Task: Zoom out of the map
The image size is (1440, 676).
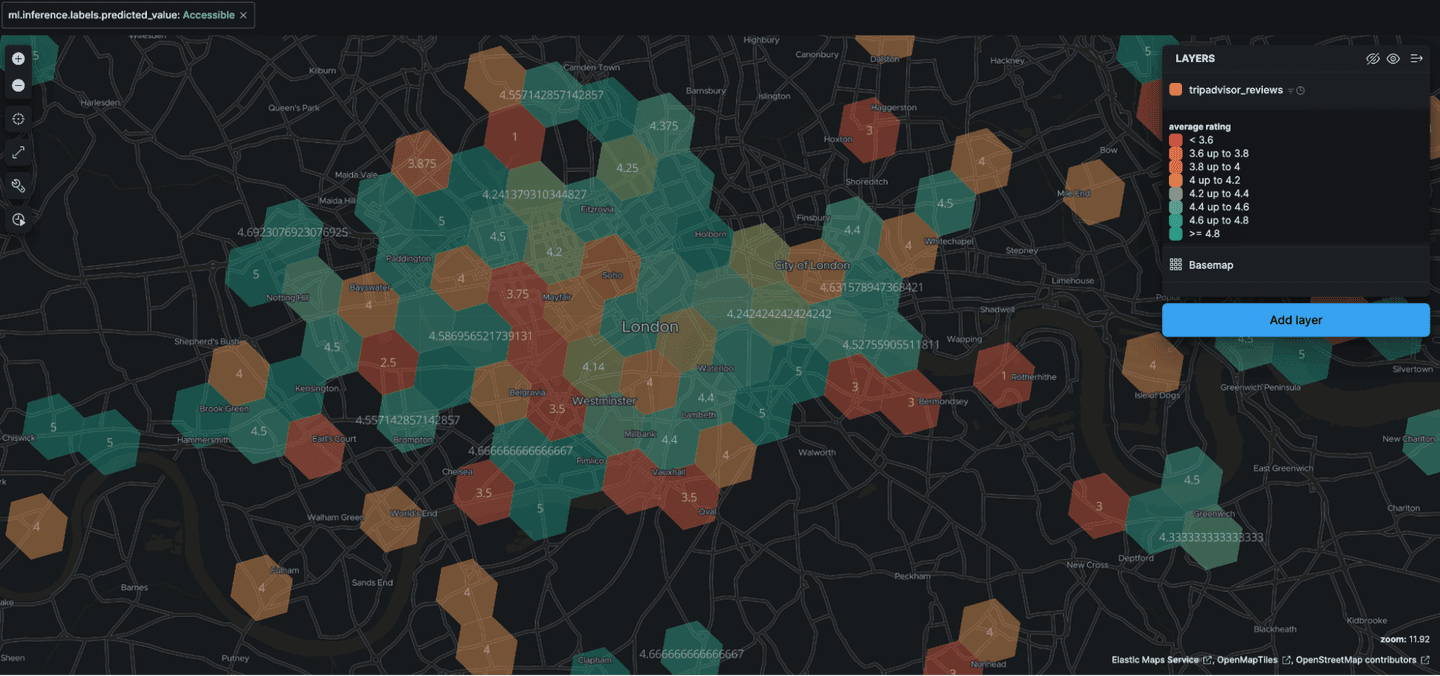Action: (x=18, y=86)
